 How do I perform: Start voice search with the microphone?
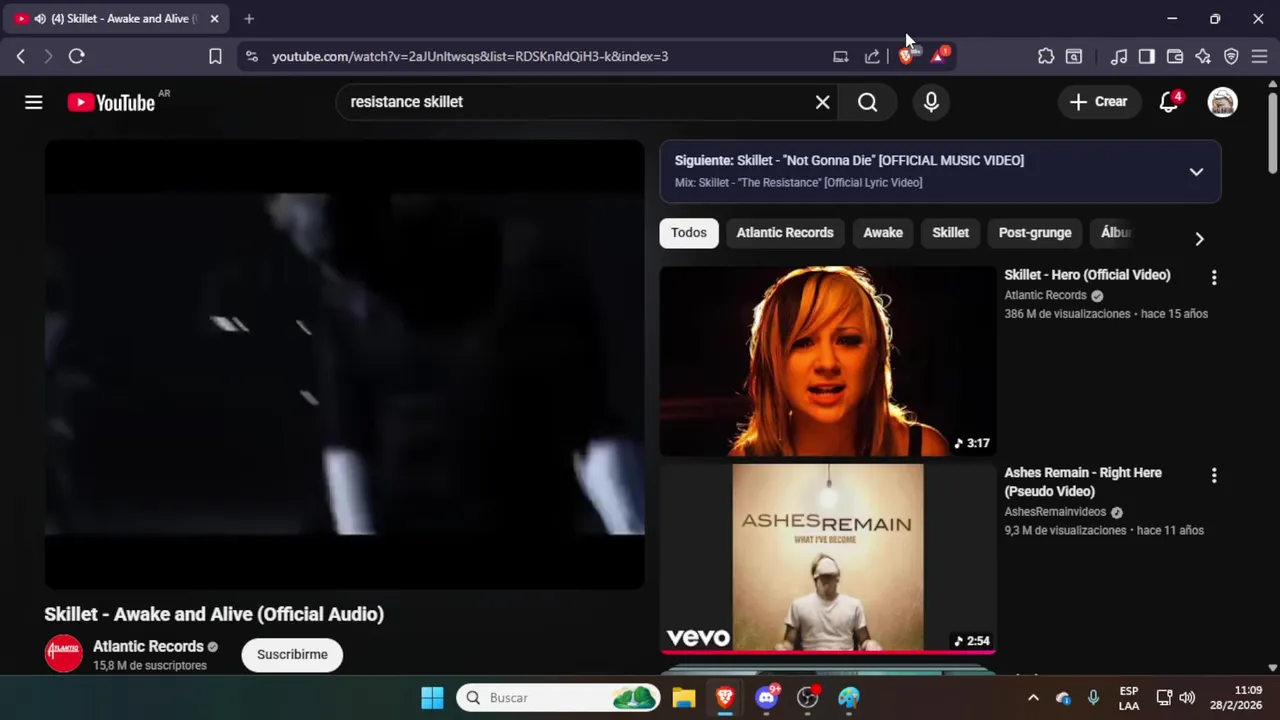click(x=931, y=102)
